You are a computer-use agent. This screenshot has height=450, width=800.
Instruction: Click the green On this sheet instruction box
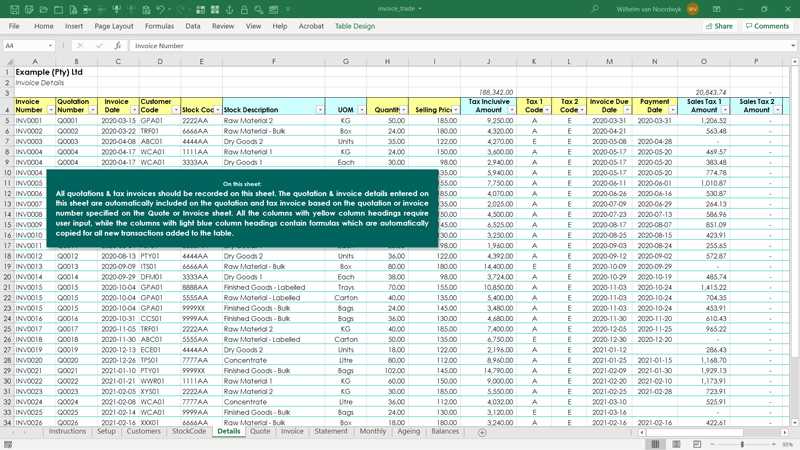[242, 209]
